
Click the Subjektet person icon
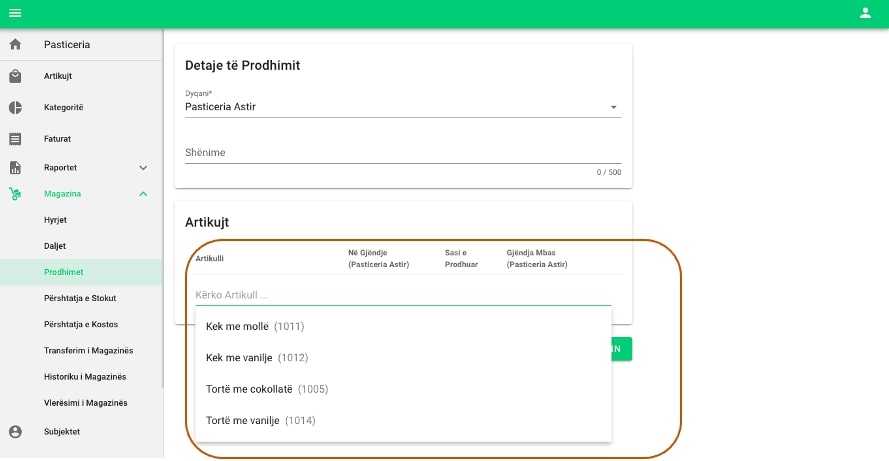coord(15,432)
